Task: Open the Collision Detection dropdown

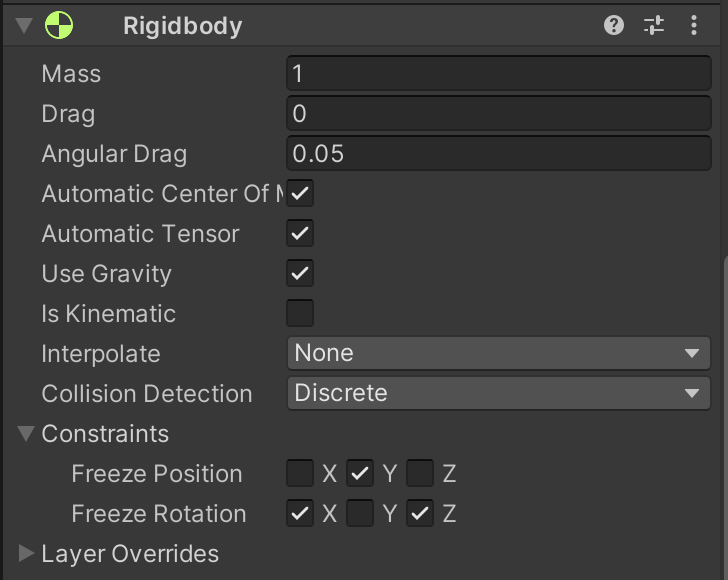Action: 499,393
